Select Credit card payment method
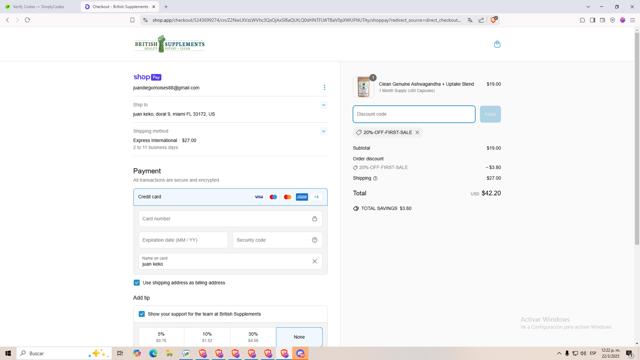Viewport: 640px width, 360px height. pos(230,197)
